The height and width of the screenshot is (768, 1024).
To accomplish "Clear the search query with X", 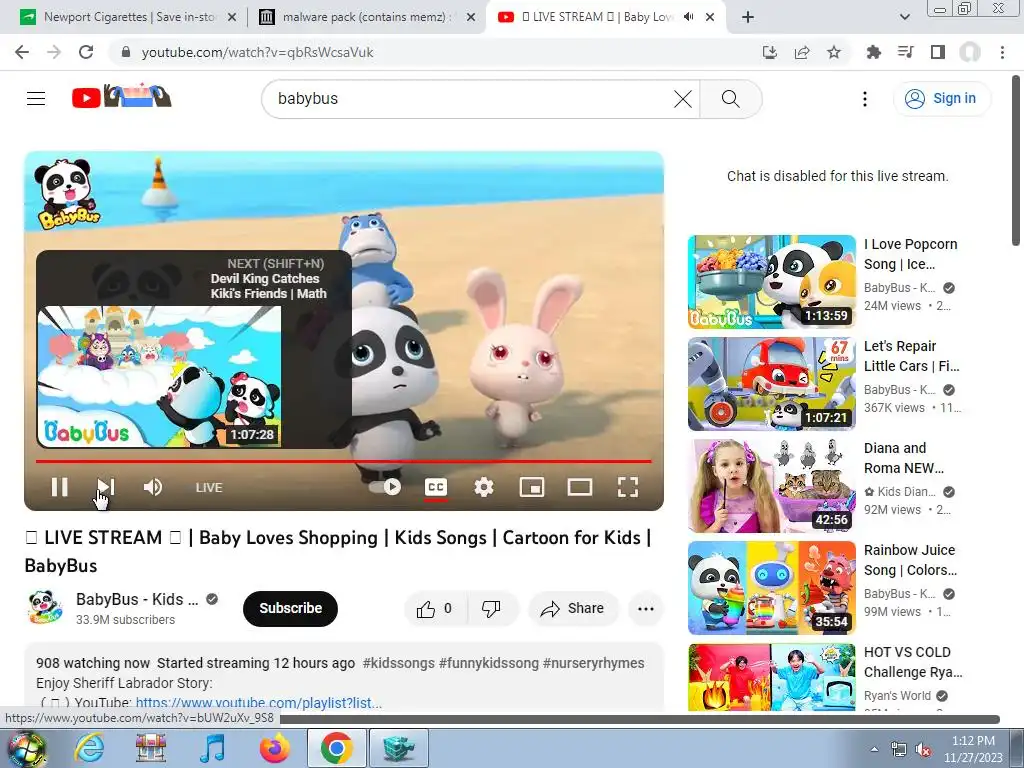I will (683, 99).
